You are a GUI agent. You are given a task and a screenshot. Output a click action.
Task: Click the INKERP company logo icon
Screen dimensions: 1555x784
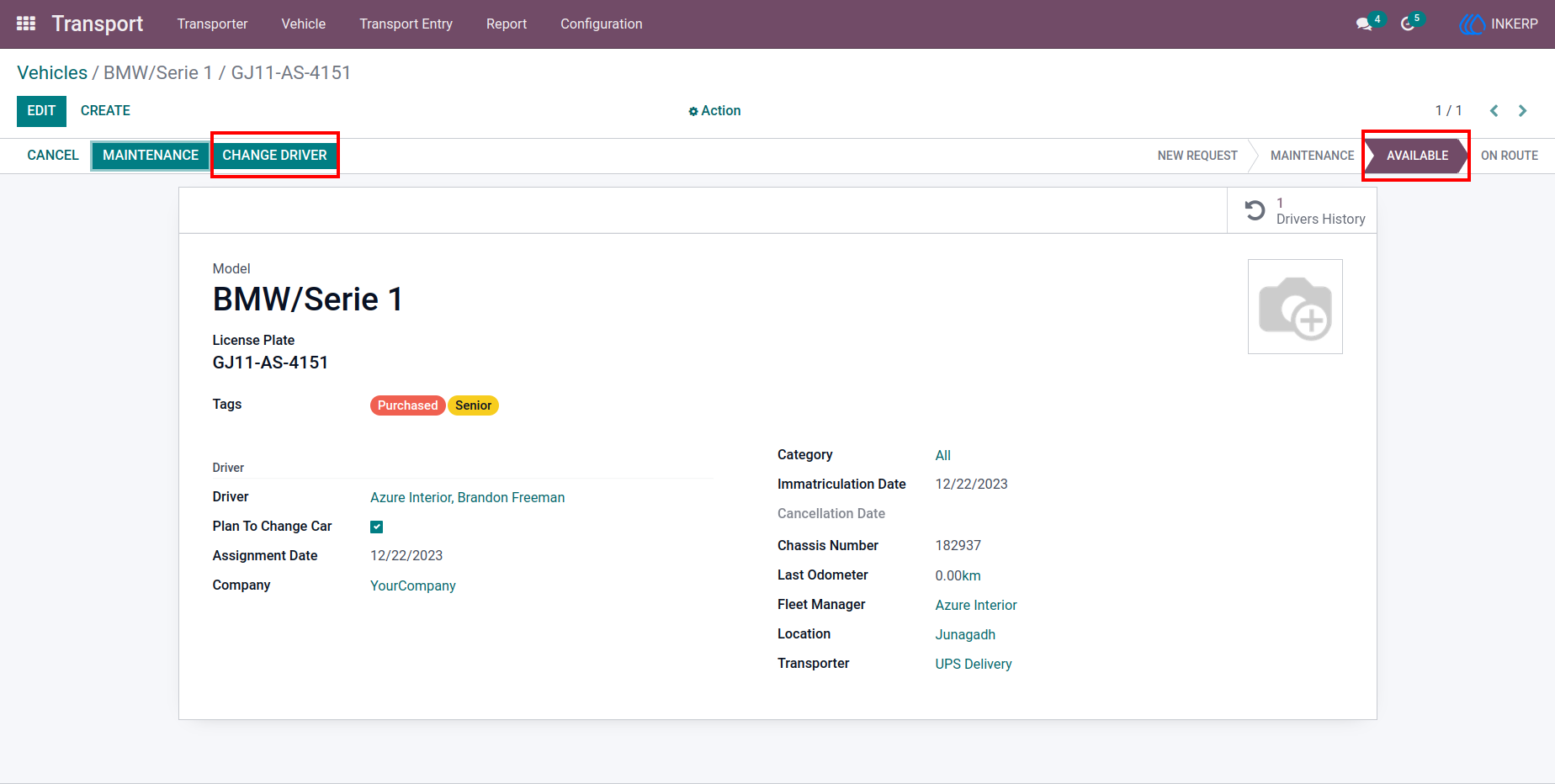(x=1472, y=24)
